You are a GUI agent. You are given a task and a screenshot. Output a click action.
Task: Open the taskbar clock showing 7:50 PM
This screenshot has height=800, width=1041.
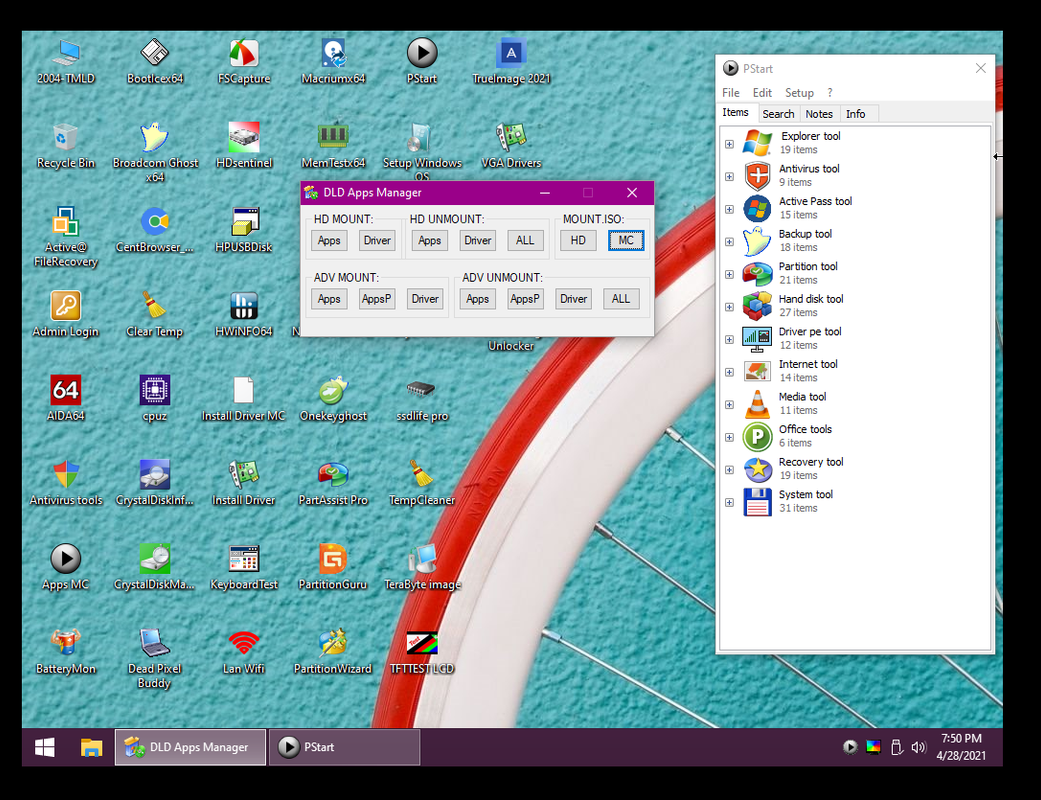click(961, 748)
